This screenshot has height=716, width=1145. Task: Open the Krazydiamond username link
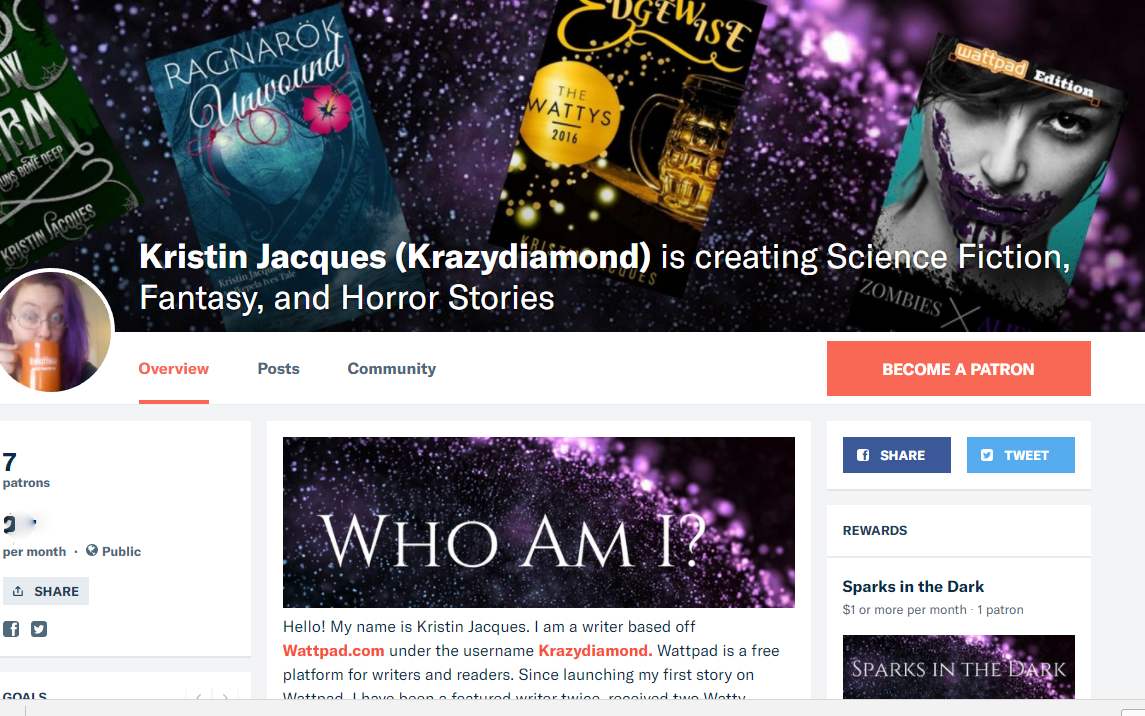tap(594, 650)
